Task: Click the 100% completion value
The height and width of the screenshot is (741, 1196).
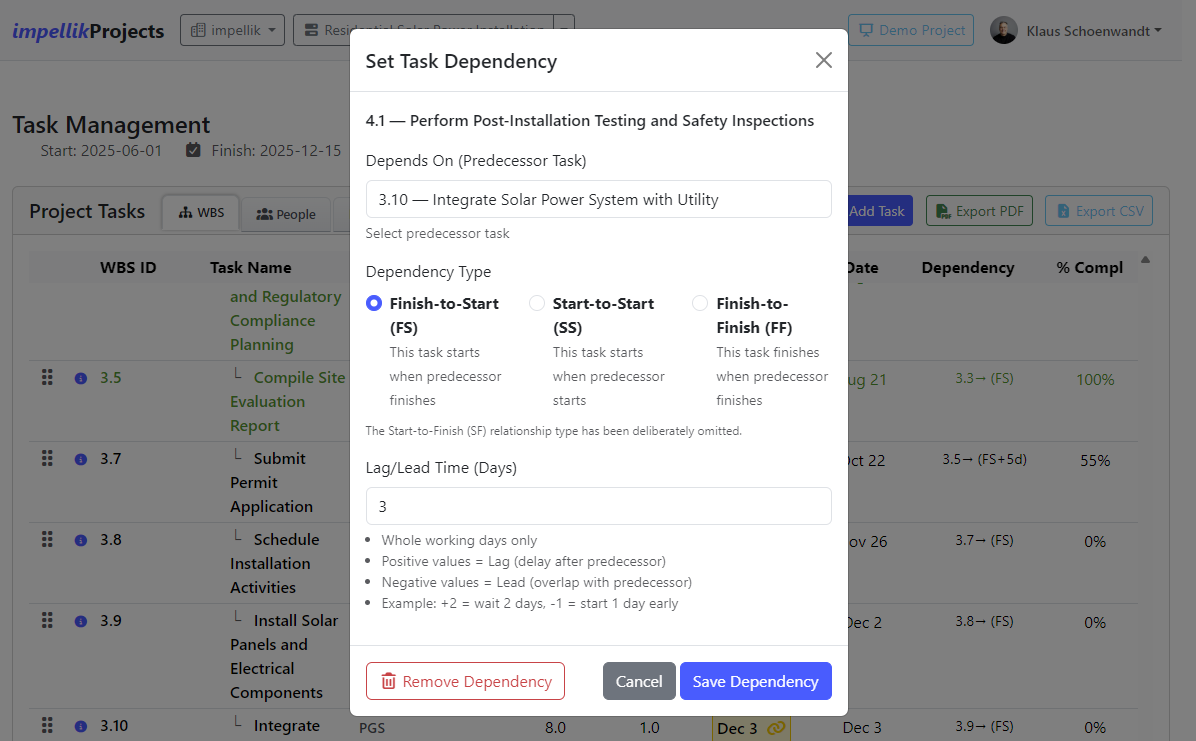Action: [1095, 379]
